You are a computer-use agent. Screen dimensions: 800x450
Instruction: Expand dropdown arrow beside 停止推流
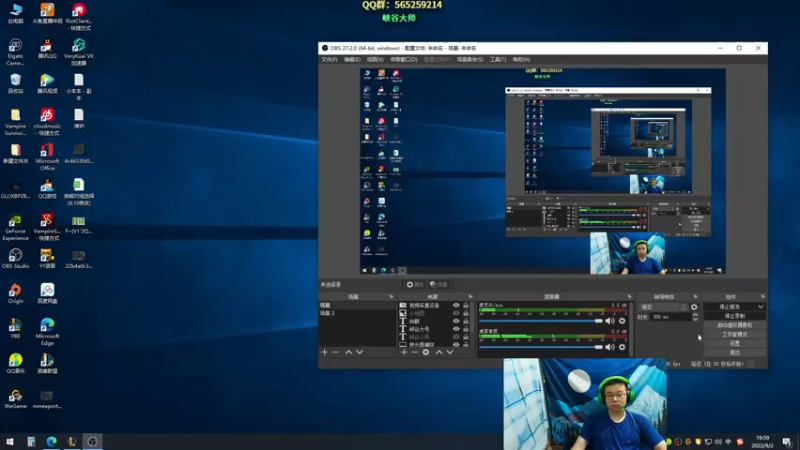pyautogui.click(x=761, y=307)
